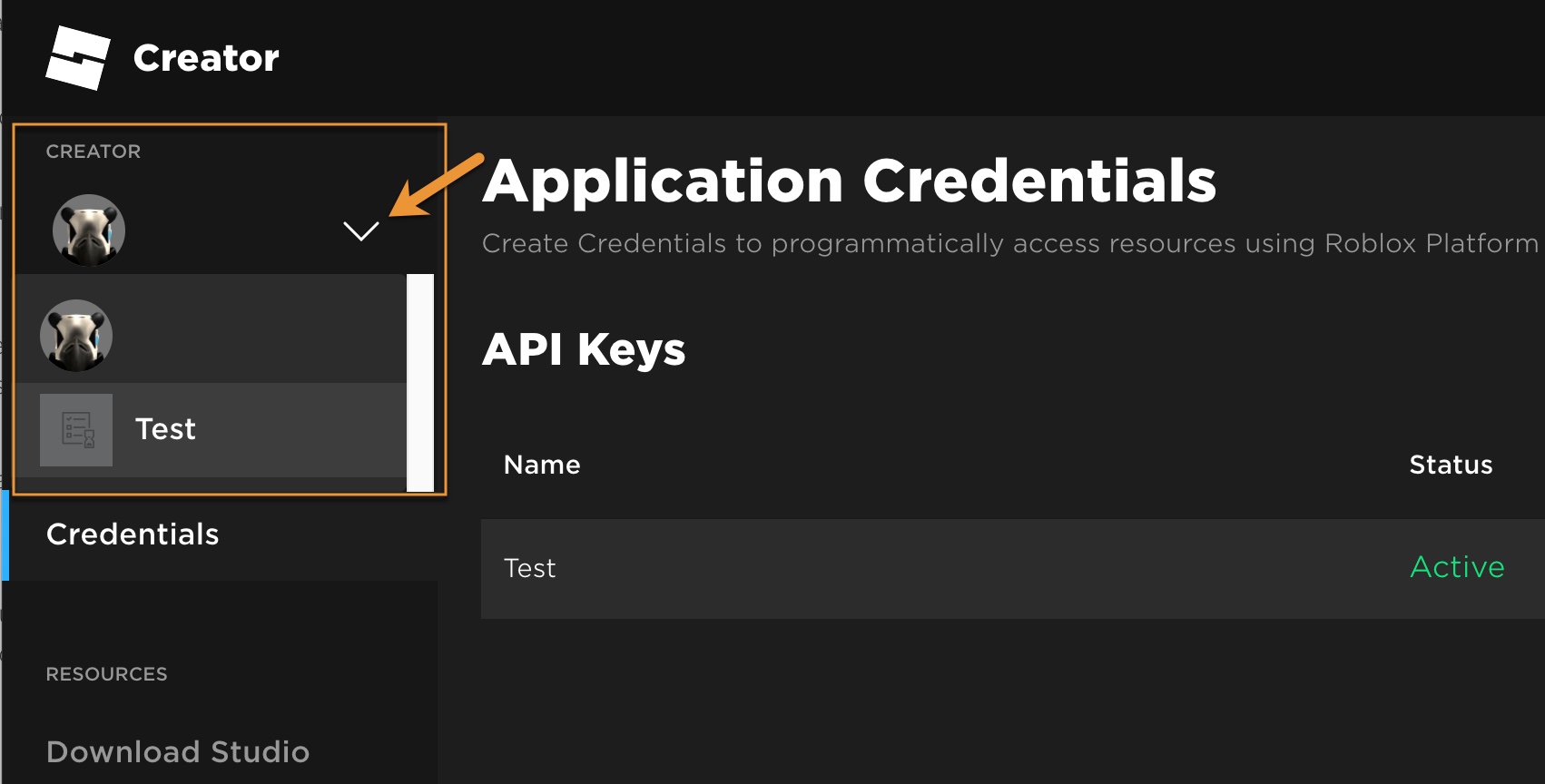Choose the Test group label in creator list
Viewport: 1545px width, 784px height.
(x=165, y=429)
